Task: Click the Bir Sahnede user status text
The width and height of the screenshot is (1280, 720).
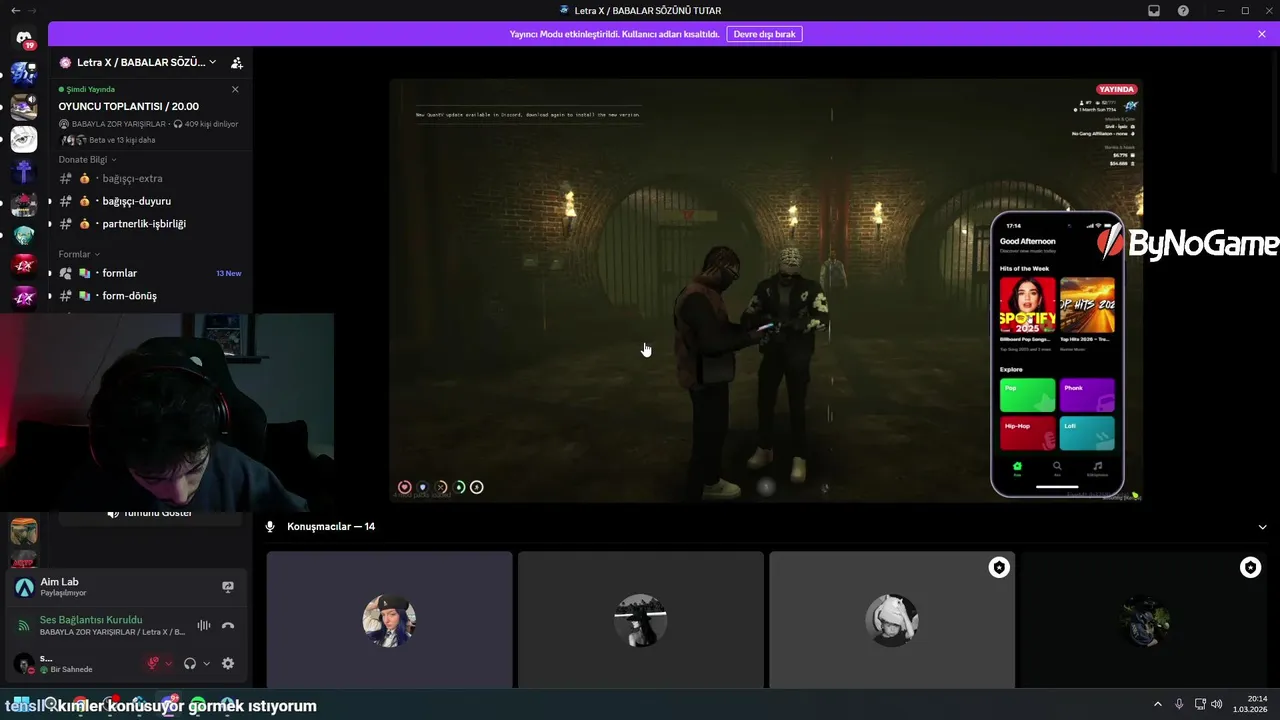Action: point(71,669)
